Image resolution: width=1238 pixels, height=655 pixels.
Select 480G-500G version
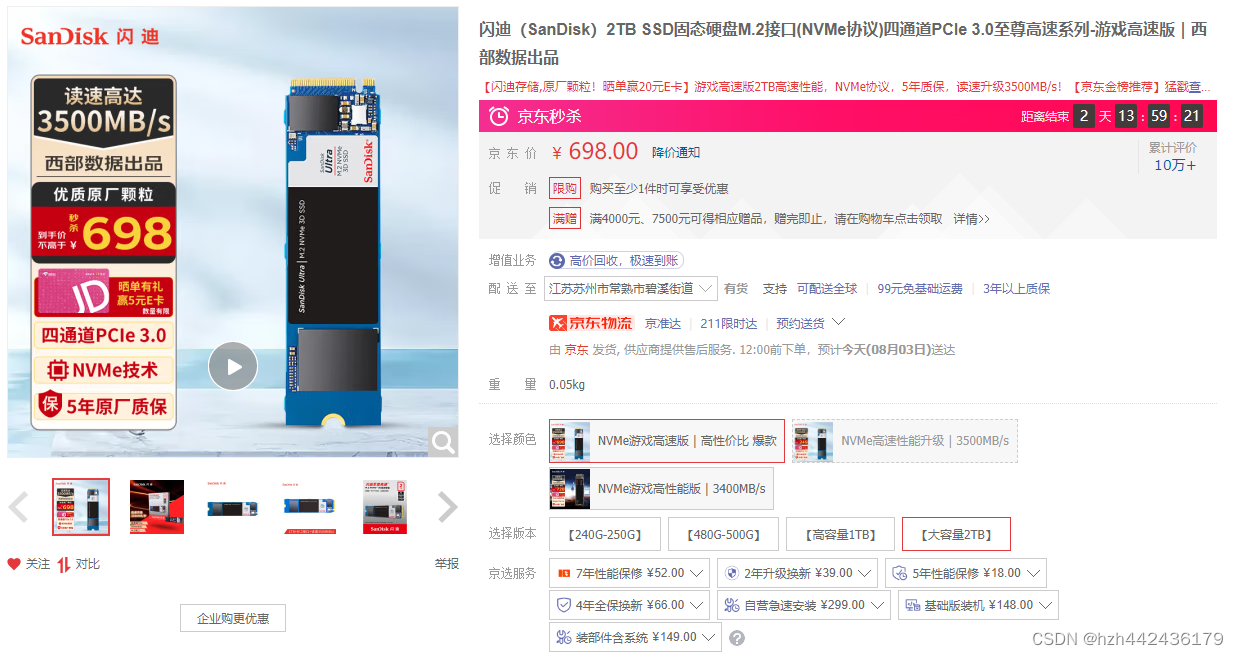coord(723,534)
